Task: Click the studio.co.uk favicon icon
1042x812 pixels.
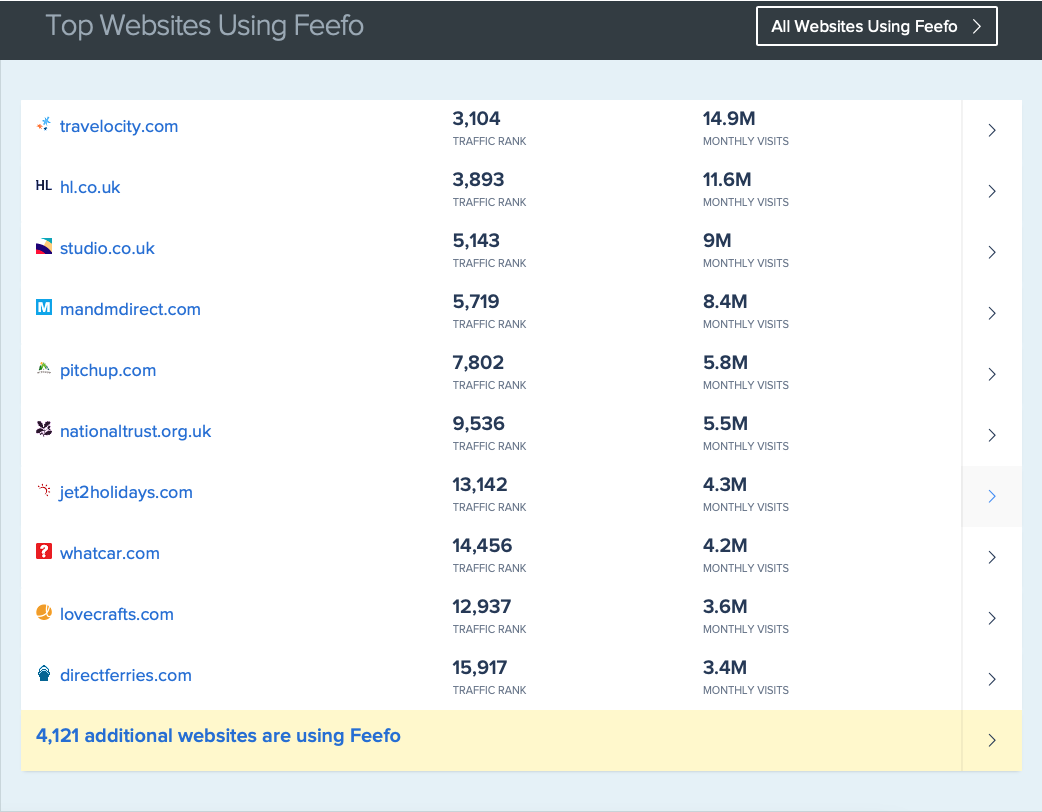Action: click(44, 247)
